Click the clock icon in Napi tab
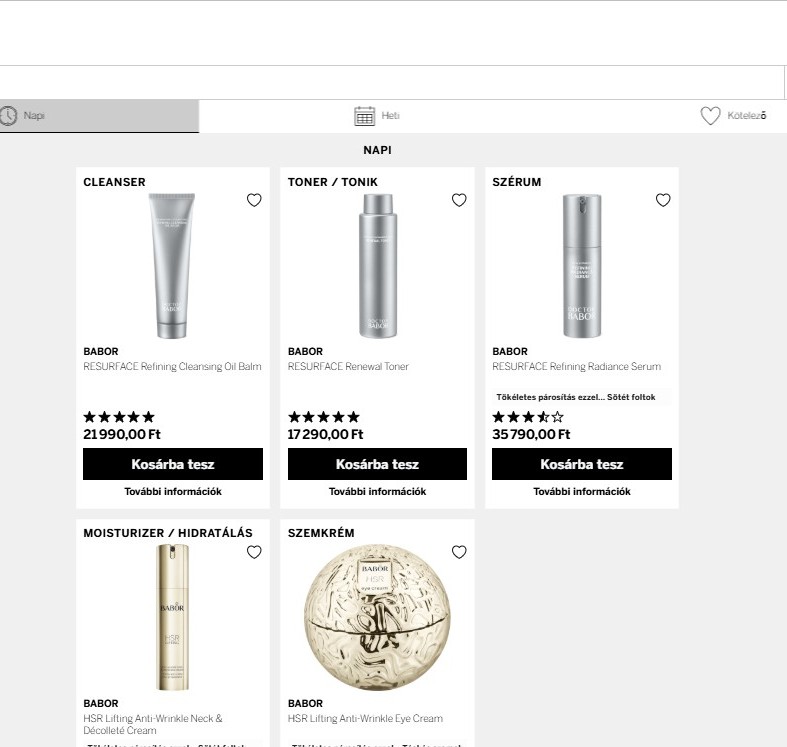 pos(9,116)
